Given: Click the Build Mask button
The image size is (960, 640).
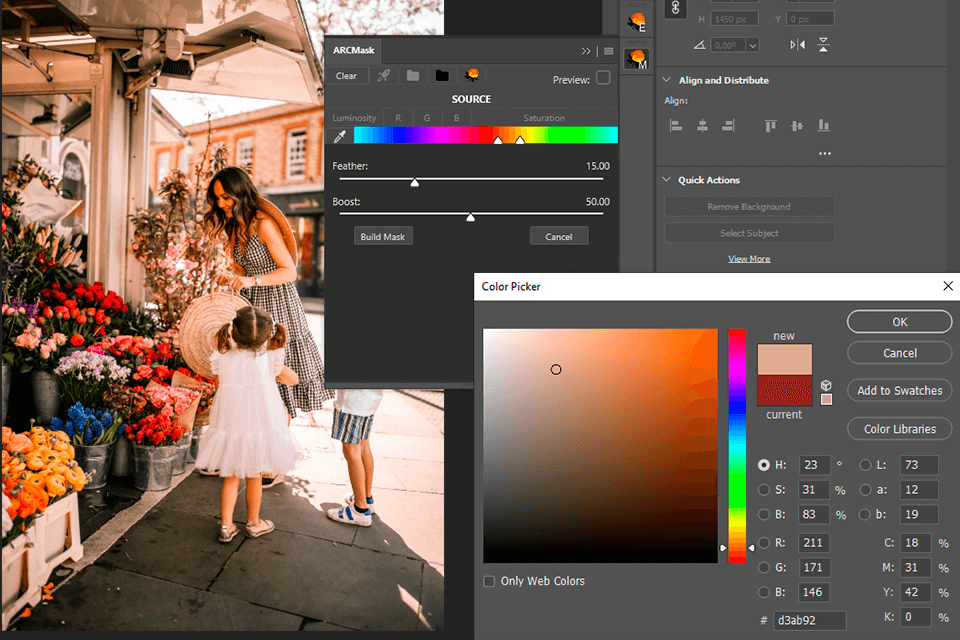Looking at the screenshot, I should tap(383, 236).
